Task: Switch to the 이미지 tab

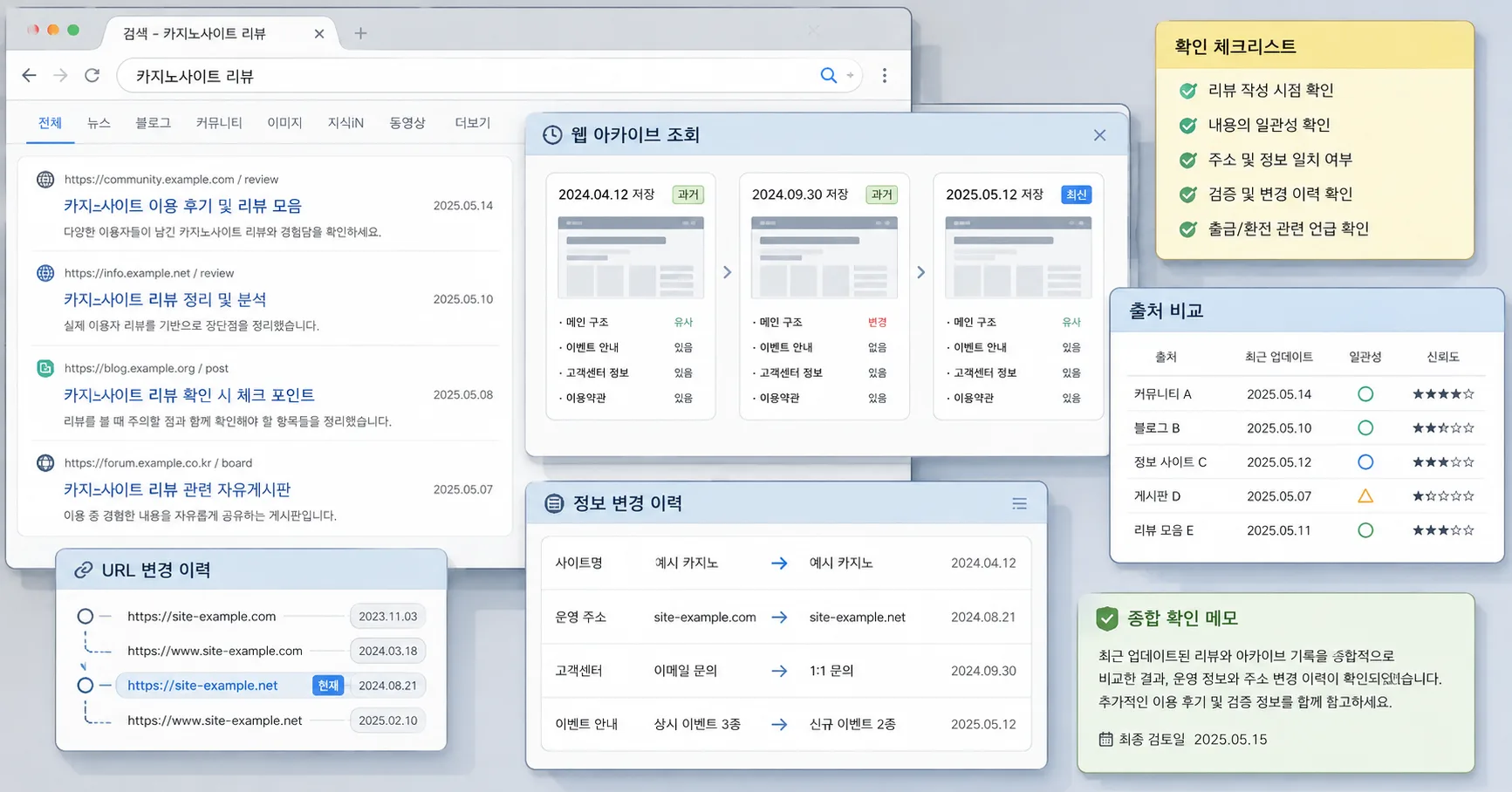Action: [x=284, y=123]
